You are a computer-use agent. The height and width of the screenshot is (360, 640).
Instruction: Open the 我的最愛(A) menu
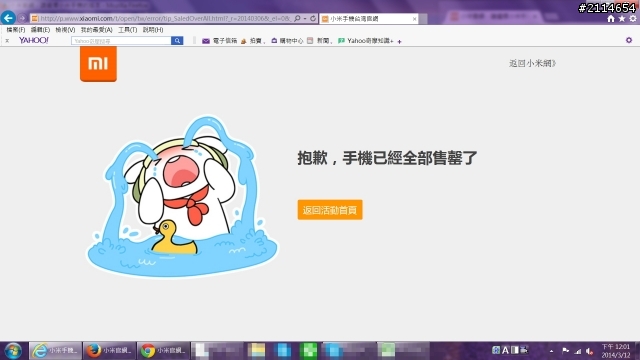[x=96, y=30]
